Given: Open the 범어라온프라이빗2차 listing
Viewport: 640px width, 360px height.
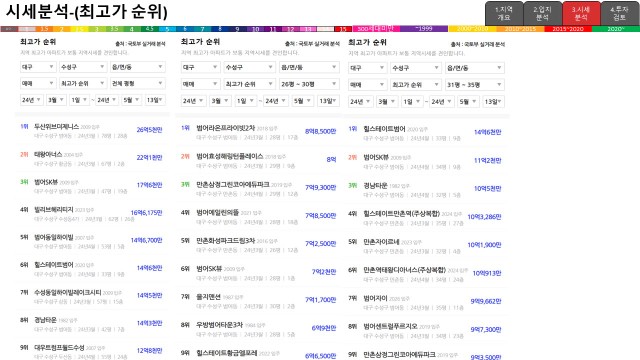Looking at the screenshot, I should tap(259, 132).
